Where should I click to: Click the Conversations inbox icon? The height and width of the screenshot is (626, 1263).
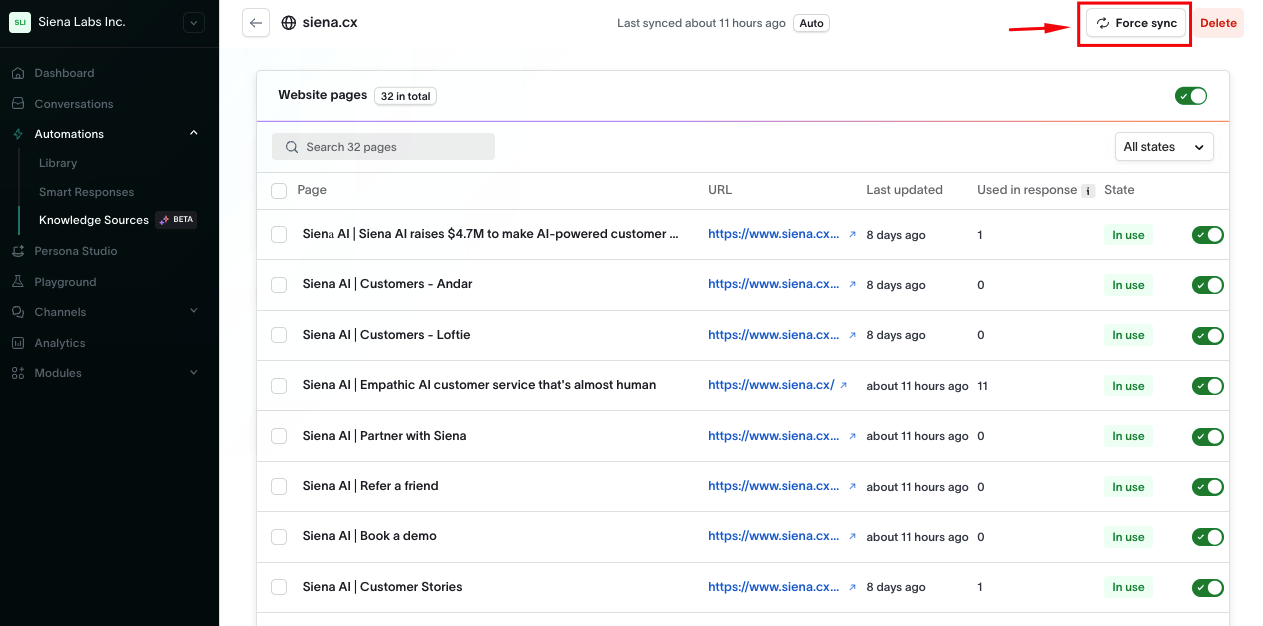point(18,104)
